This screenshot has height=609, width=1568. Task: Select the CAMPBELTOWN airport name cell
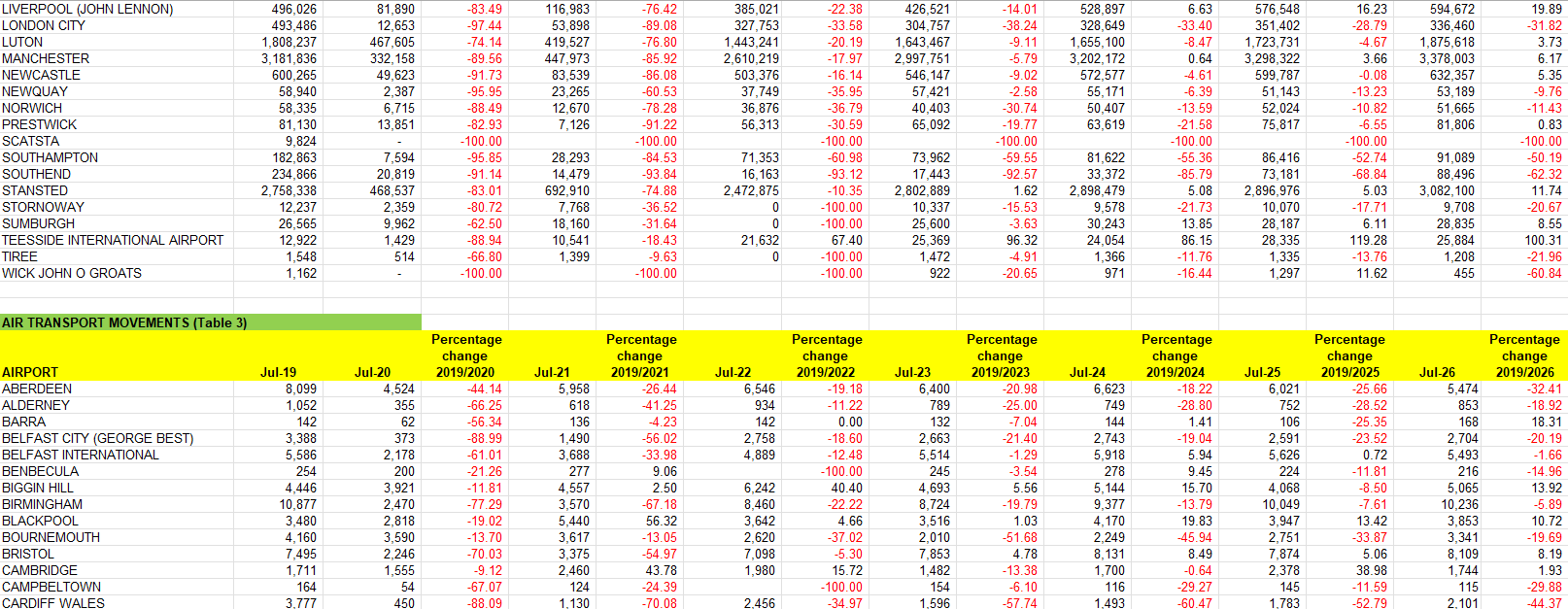(51, 587)
